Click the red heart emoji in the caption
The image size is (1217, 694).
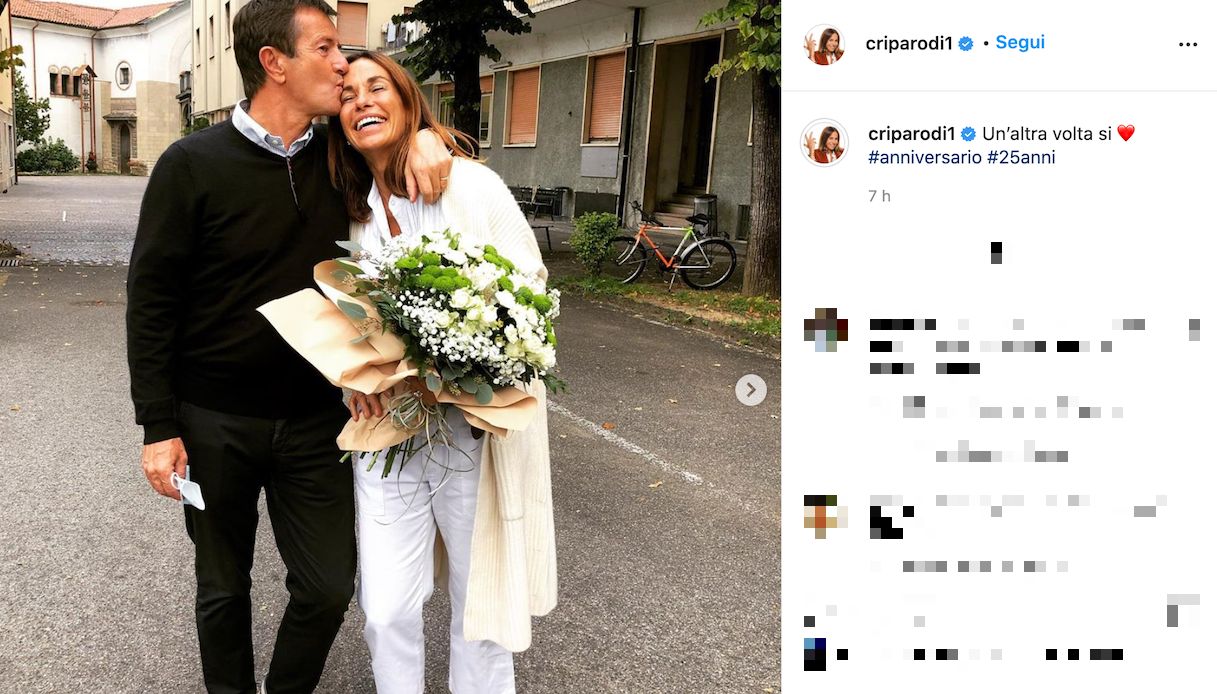click(x=1126, y=134)
